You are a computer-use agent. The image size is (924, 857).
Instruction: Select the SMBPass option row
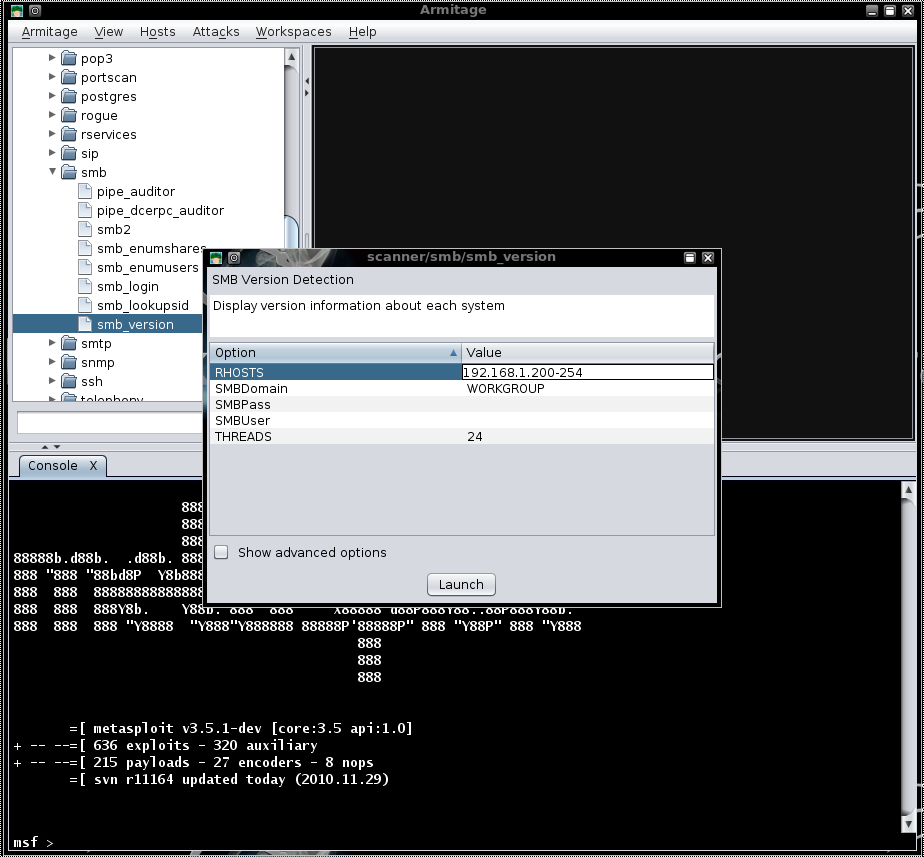[x=461, y=404]
